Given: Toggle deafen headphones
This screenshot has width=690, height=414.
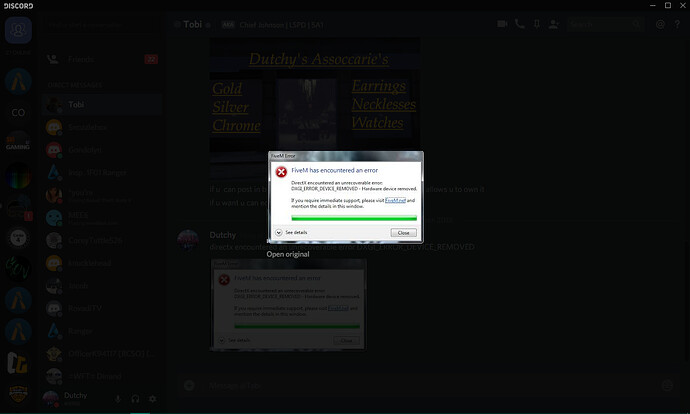Looking at the screenshot, I should [x=135, y=399].
